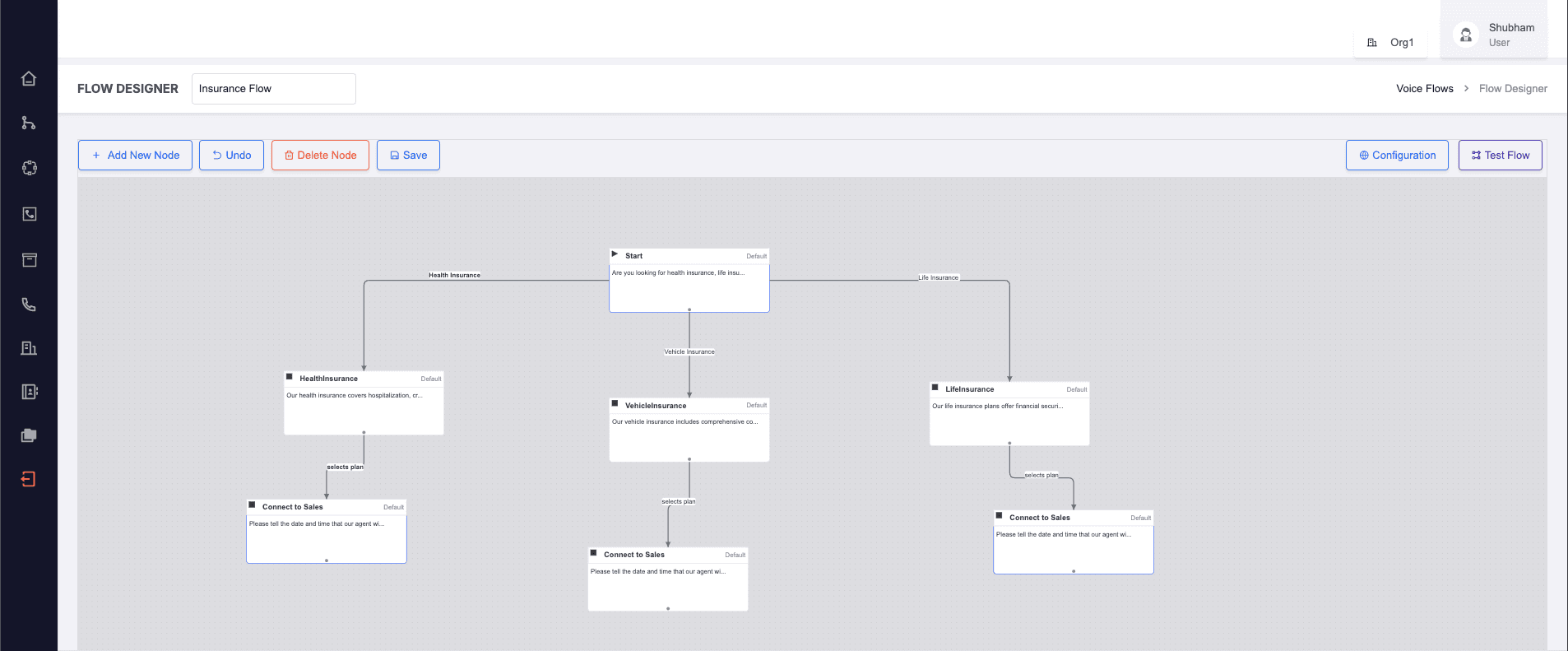Screen dimensions: 1568x651
Task: Save the flow
Action: [x=408, y=155]
